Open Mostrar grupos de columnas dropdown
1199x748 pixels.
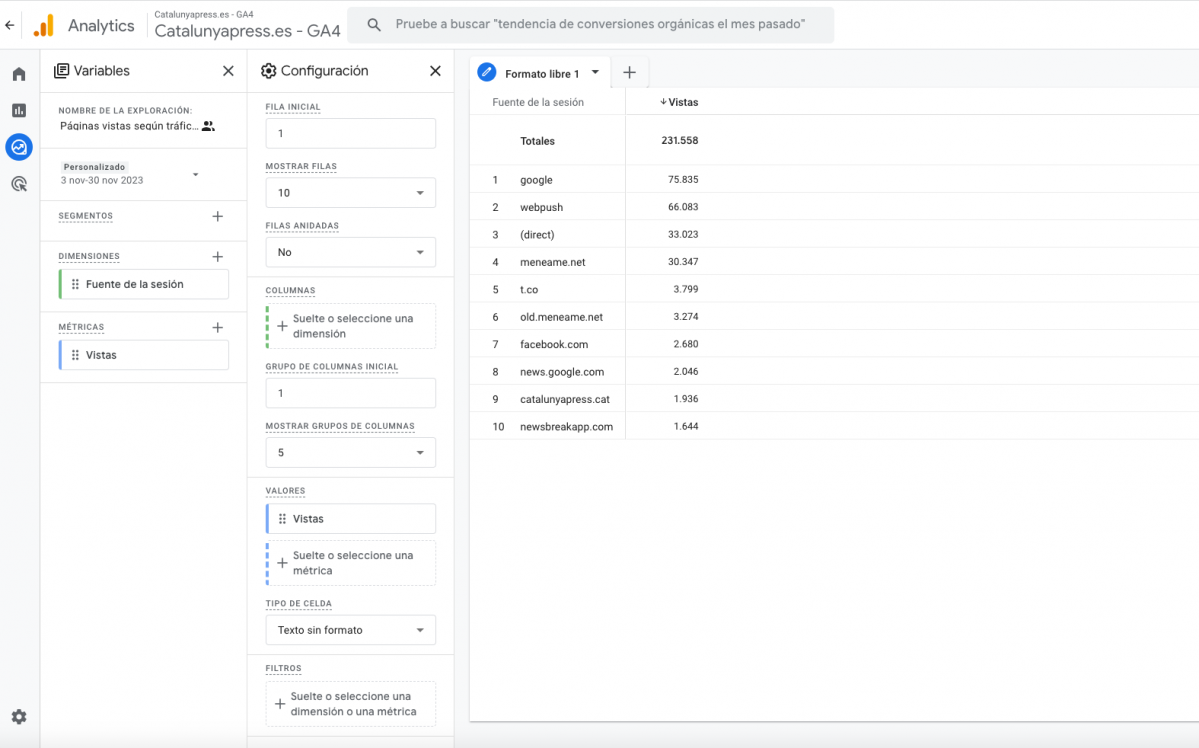coord(350,453)
